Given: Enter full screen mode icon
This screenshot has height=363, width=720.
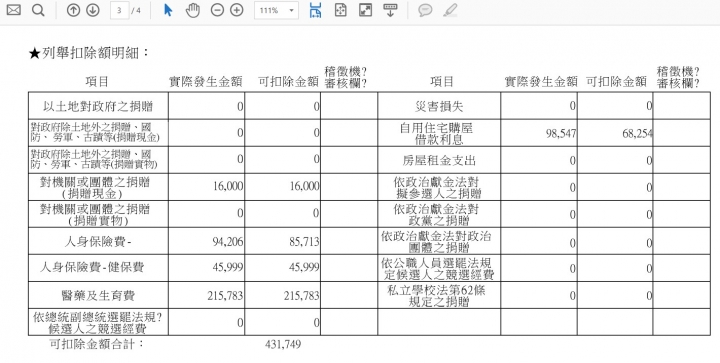Looking at the screenshot, I should click(x=366, y=10).
